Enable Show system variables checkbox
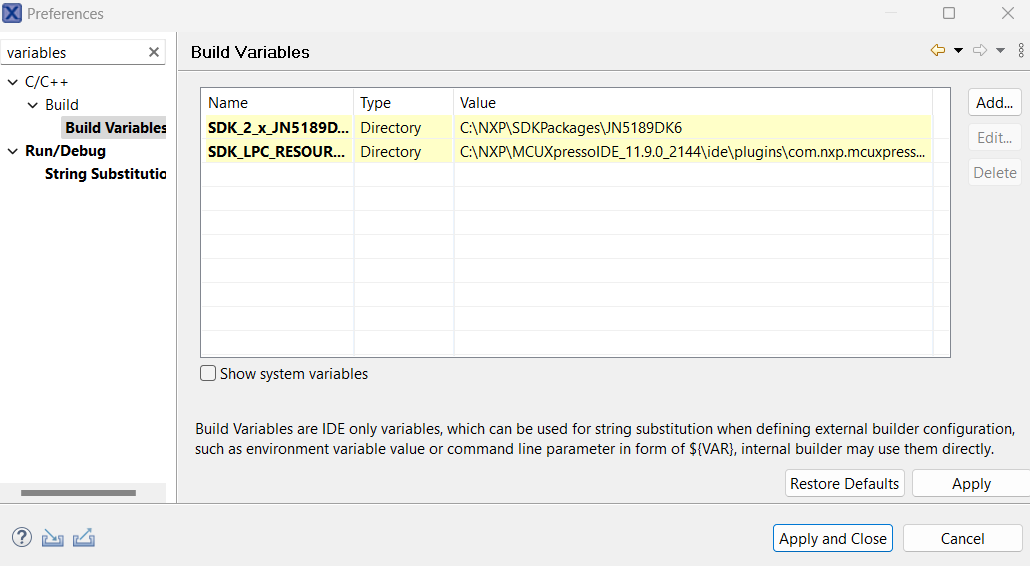The height and width of the screenshot is (566, 1030). [x=208, y=374]
